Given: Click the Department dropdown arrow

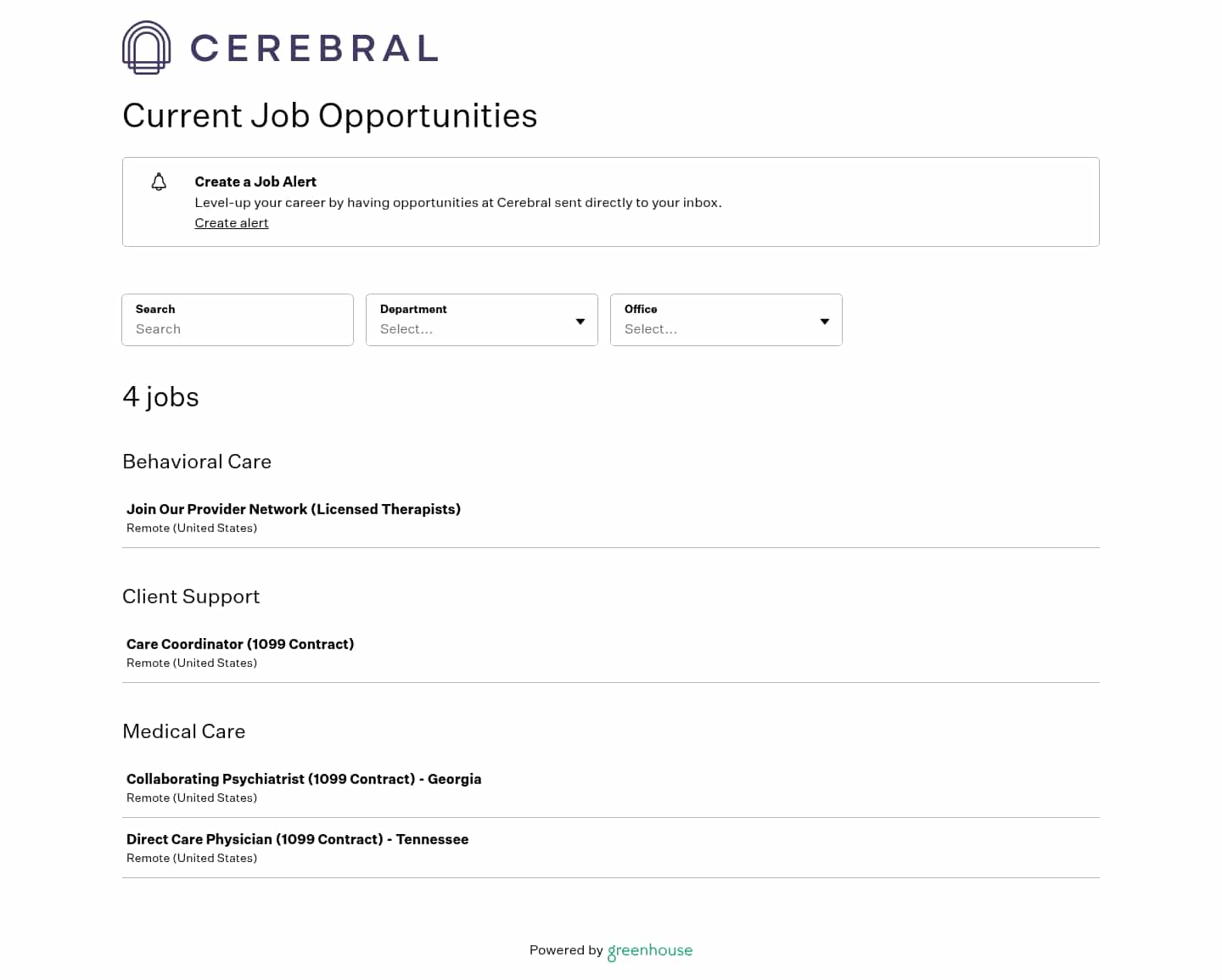Looking at the screenshot, I should [x=580, y=322].
